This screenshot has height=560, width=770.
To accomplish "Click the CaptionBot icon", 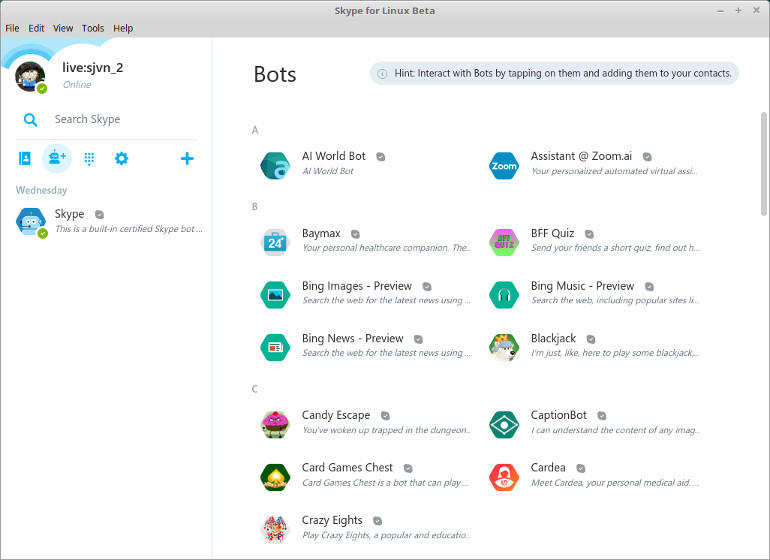I will click(x=504, y=424).
